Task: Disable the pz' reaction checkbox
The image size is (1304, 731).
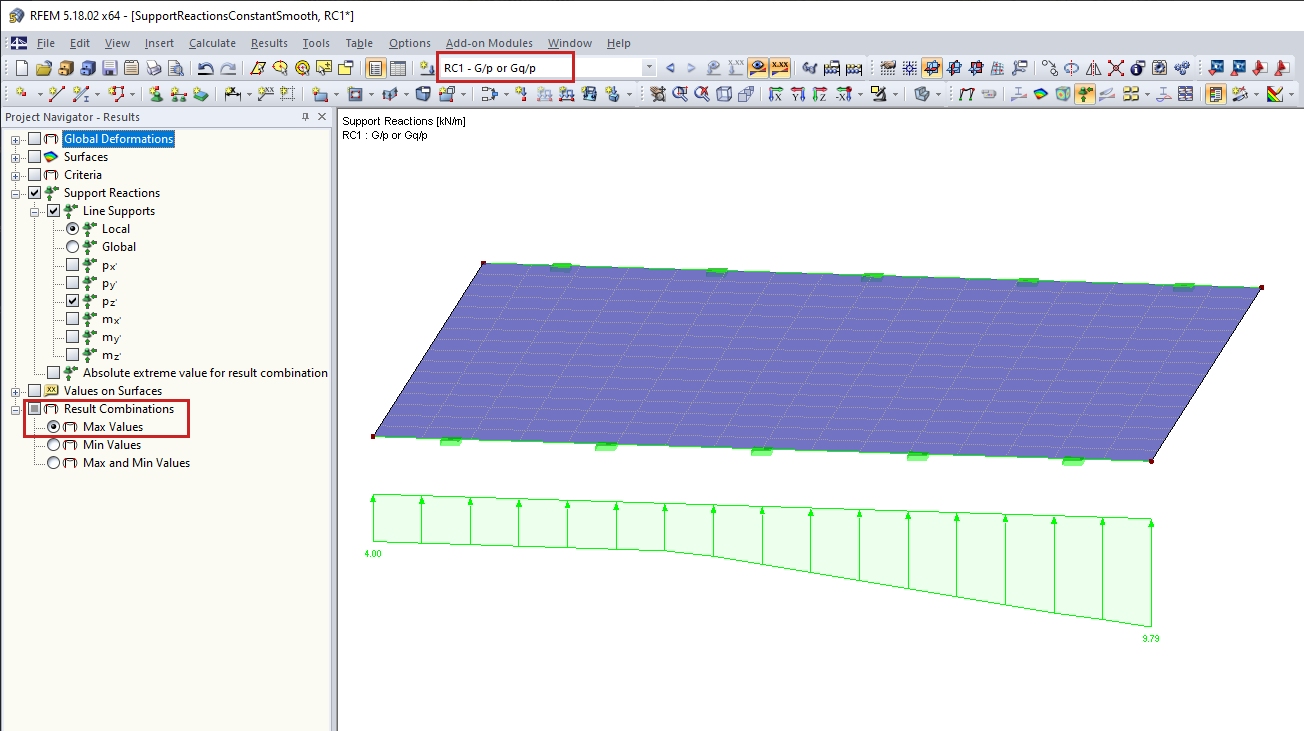Action: point(72,301)
